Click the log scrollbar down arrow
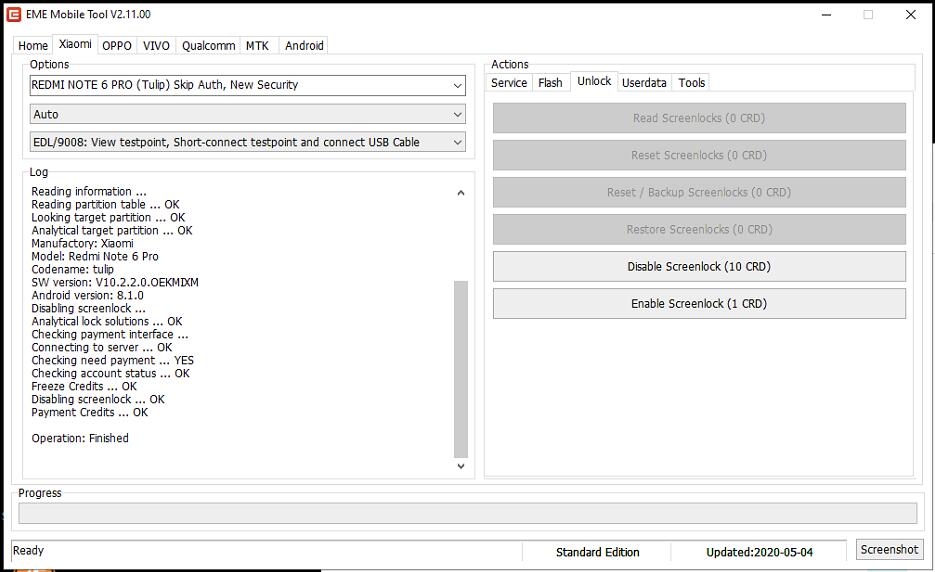The width and height of the screenshot is (935, 572). pos(460,466)
